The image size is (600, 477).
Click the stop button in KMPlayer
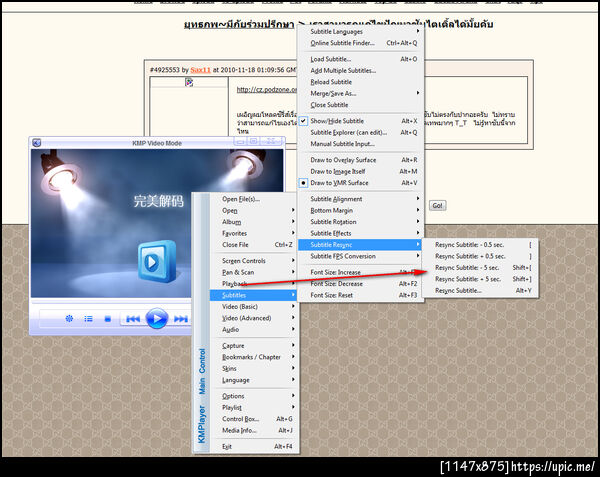(108, 319)
